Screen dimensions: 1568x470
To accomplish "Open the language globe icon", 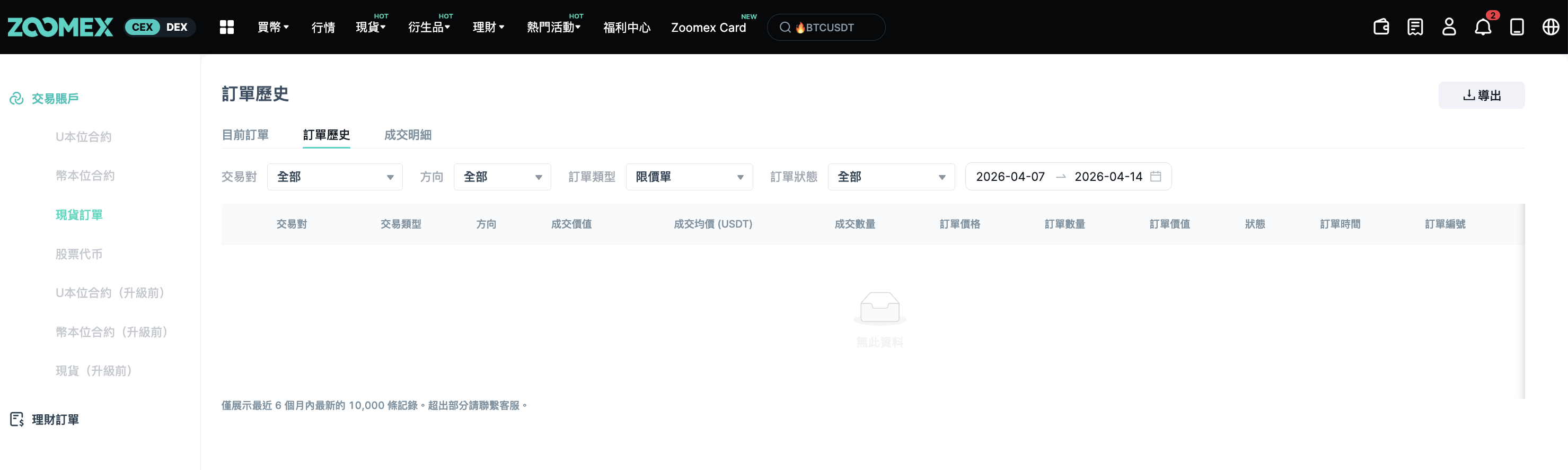I will click(x=1551, y=28).
